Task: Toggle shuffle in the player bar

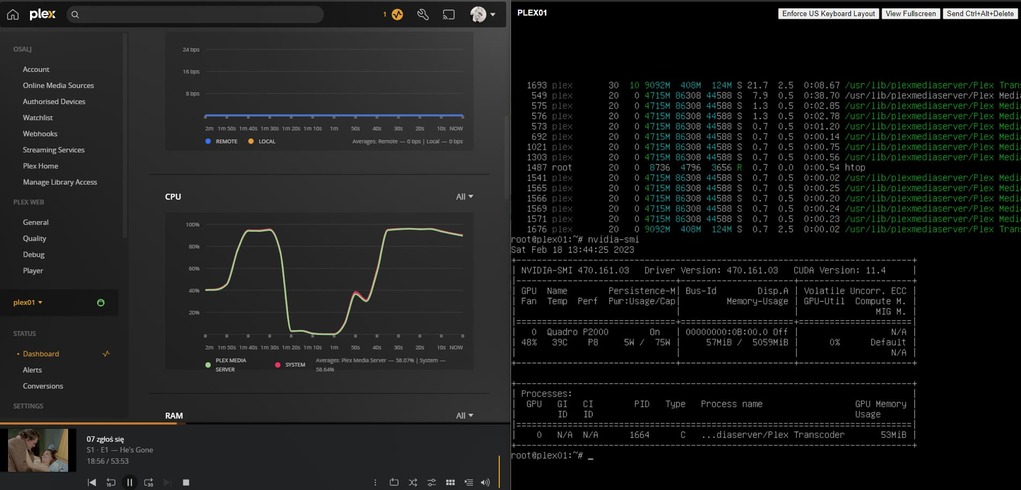Action: (x=413, y=482)
